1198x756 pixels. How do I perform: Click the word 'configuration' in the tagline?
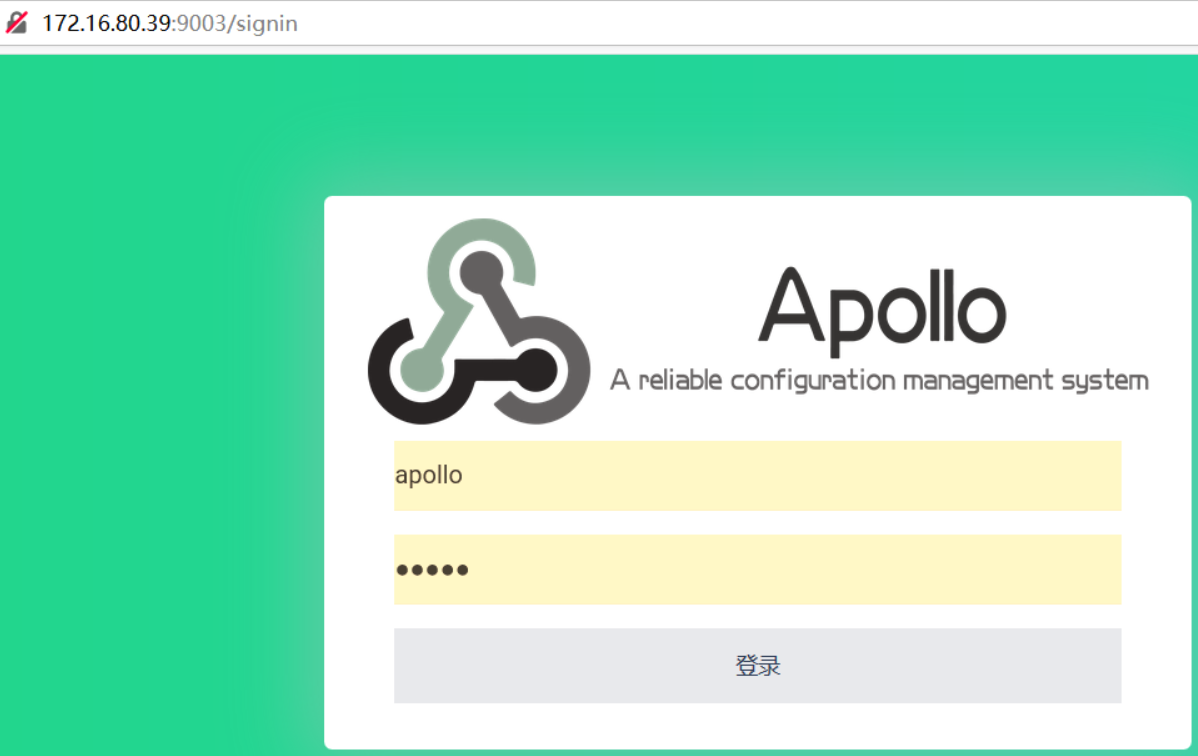click(813, 381)
